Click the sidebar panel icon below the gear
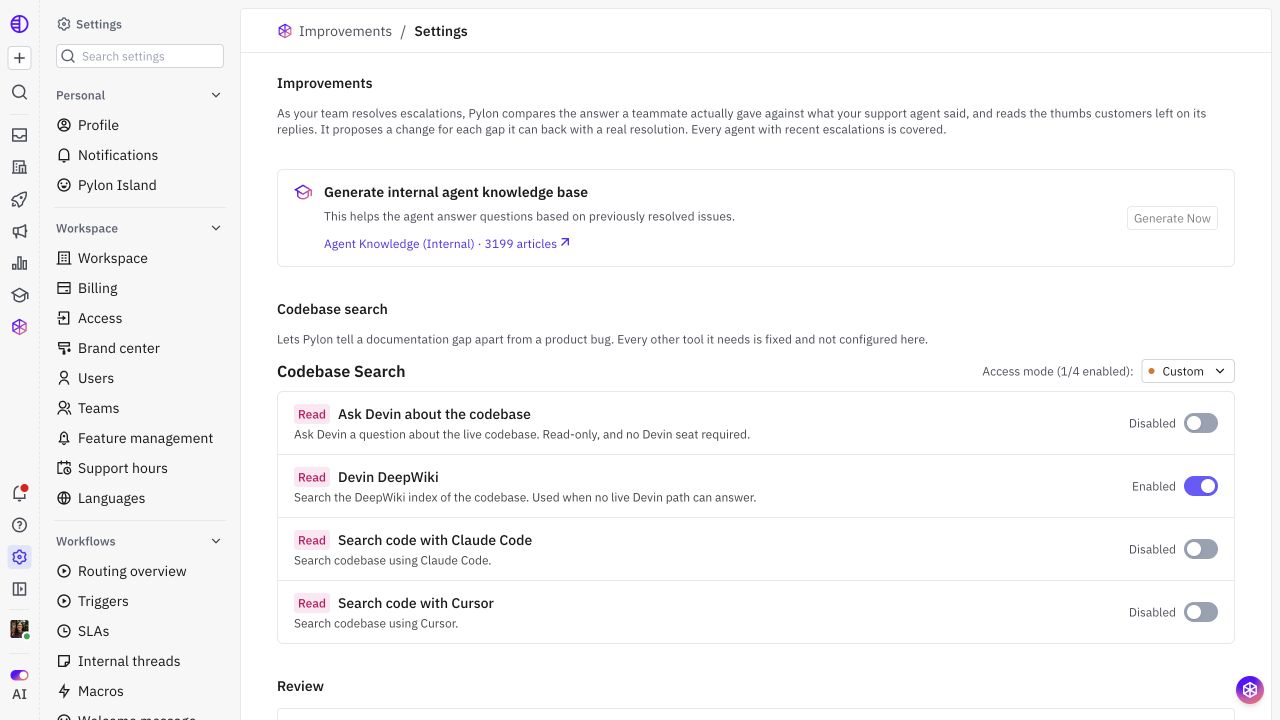The width and height of the screenshot is (1280, 720). [19, 589]
